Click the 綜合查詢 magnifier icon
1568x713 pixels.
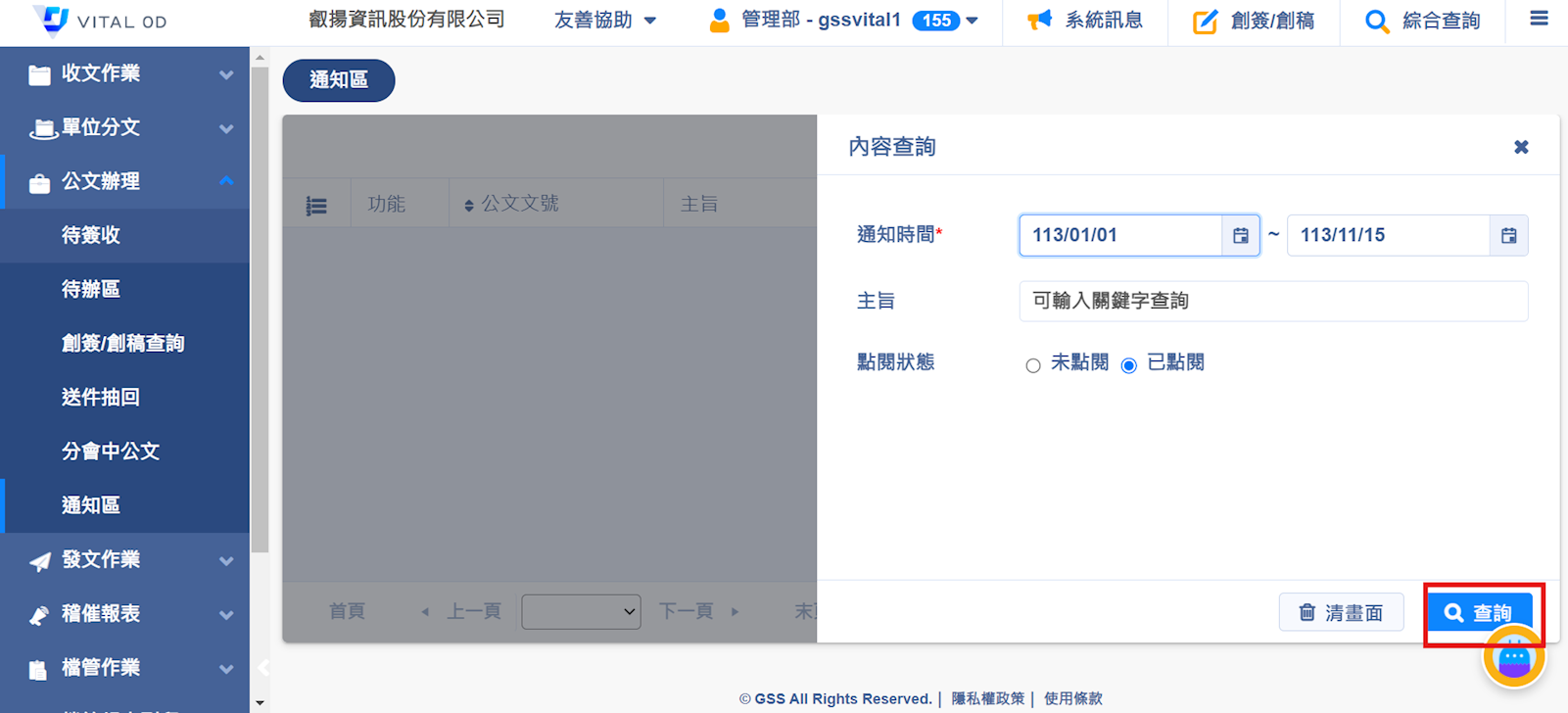click(1376, 22)
